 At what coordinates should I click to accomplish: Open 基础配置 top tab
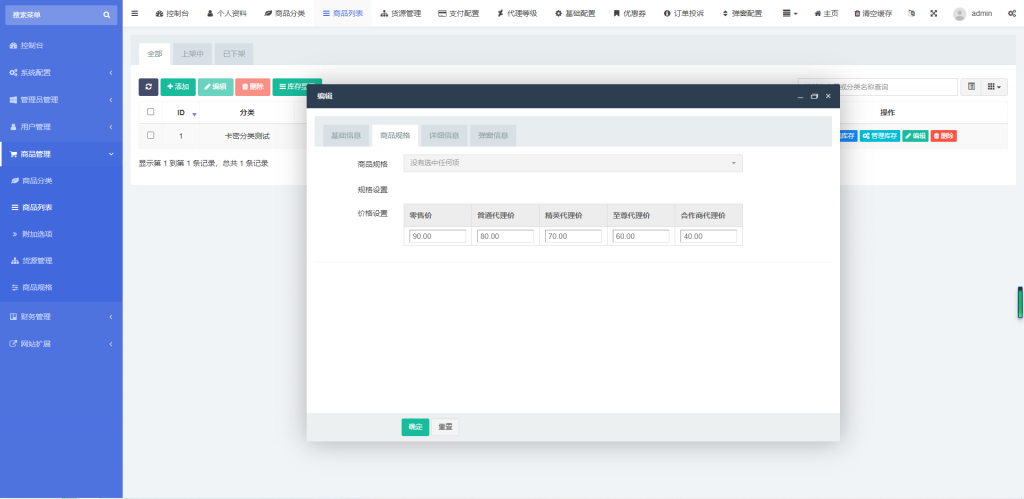coord(575,13)
